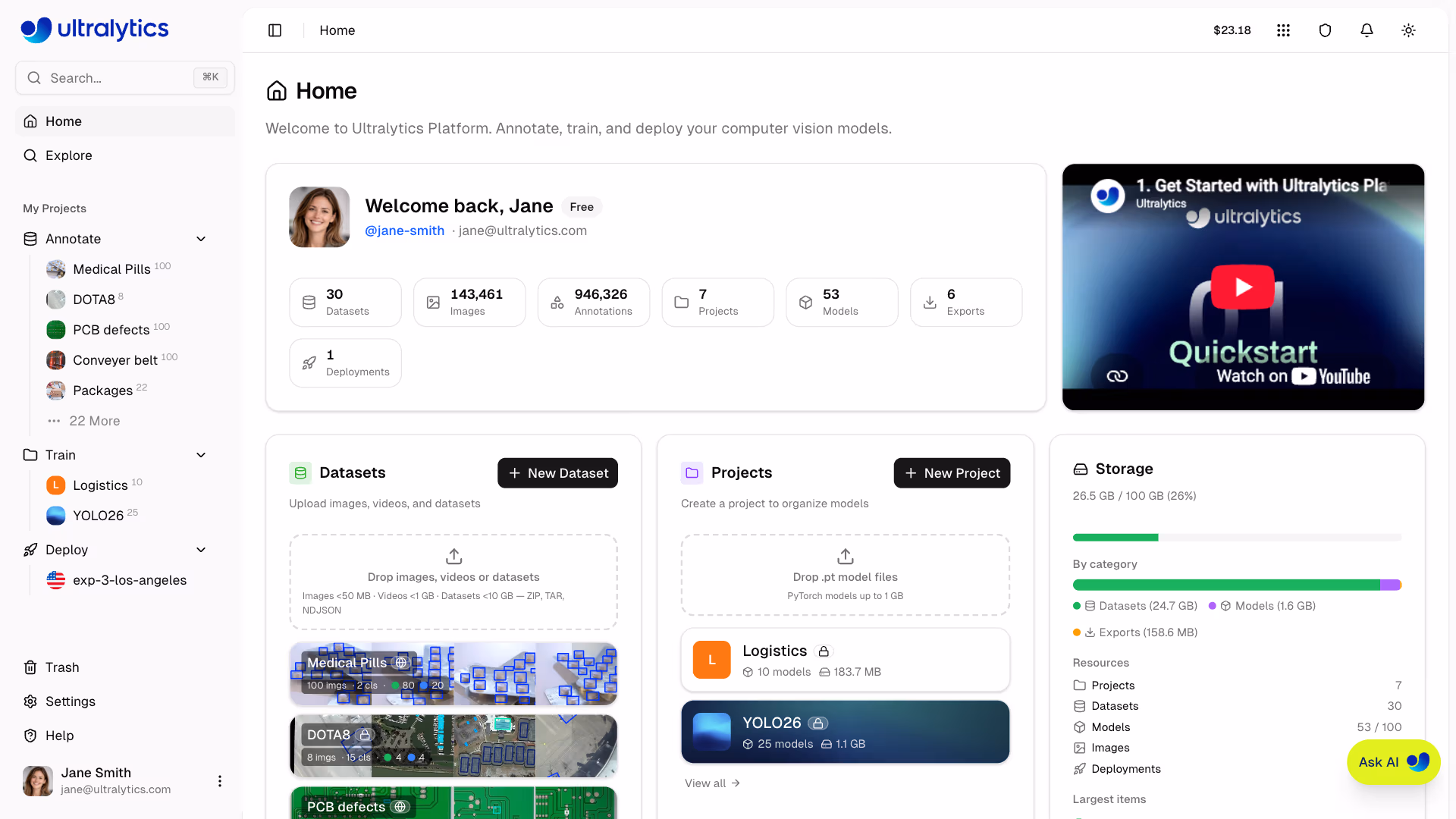Open the 7 Projects stat card
The width and height of the screenshot is (1456, 819).
coord(717,302)
